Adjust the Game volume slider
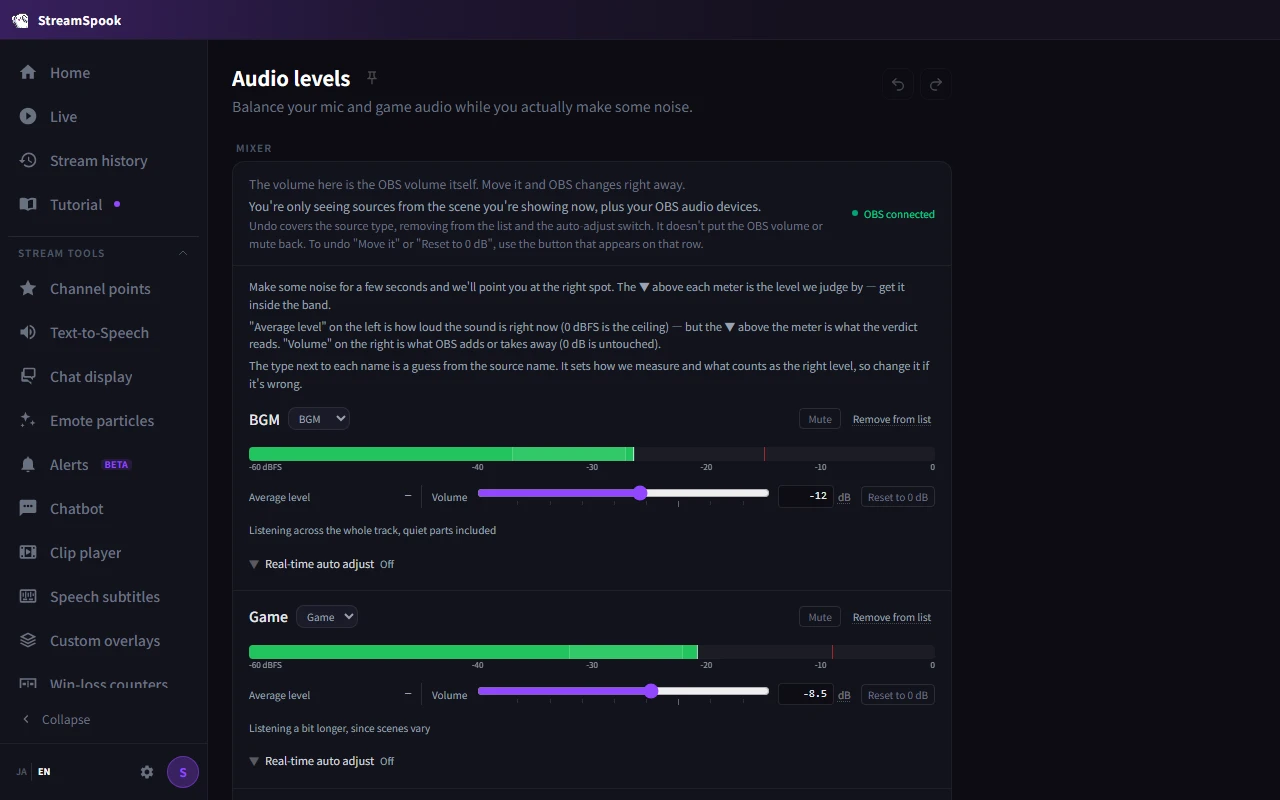This screenshot has height=800, width=1280. coord(623,691)
